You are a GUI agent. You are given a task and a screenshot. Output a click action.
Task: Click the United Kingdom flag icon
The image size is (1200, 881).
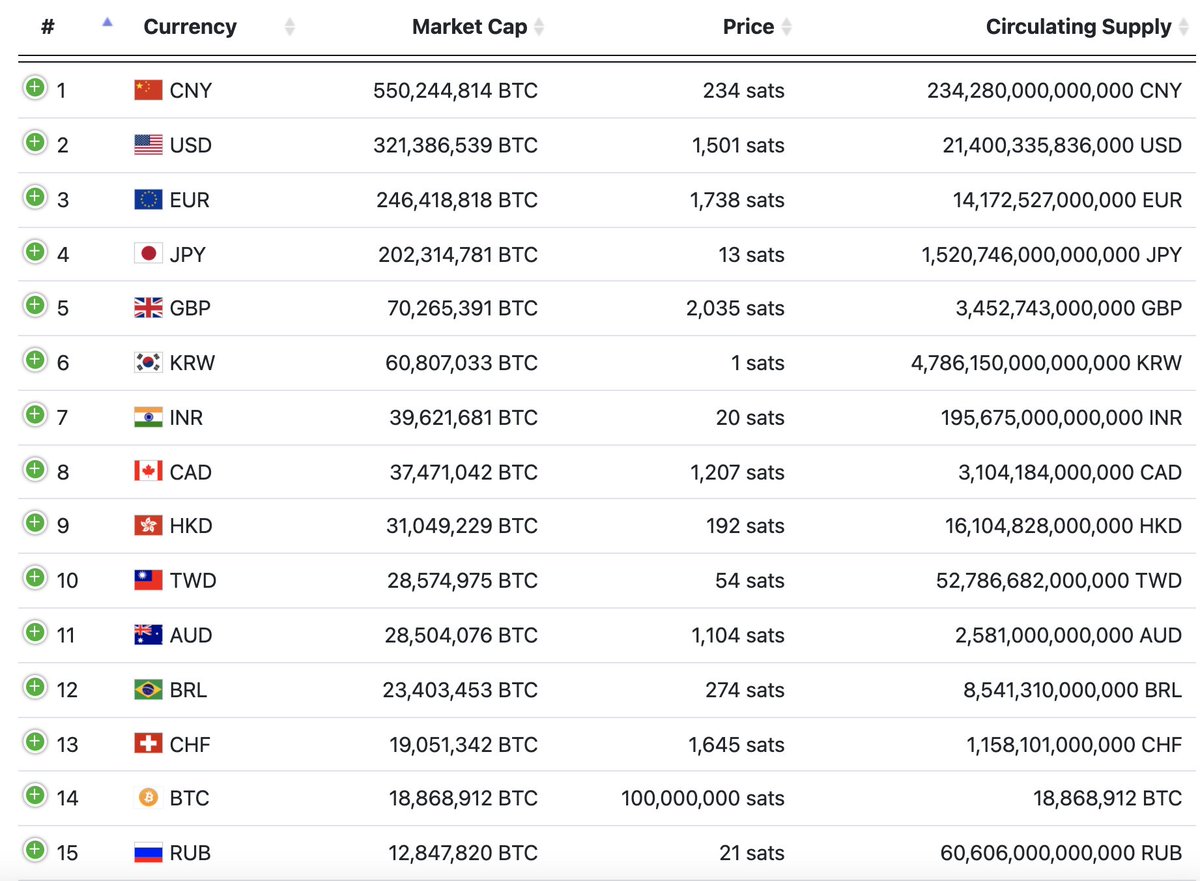point(148,308)
